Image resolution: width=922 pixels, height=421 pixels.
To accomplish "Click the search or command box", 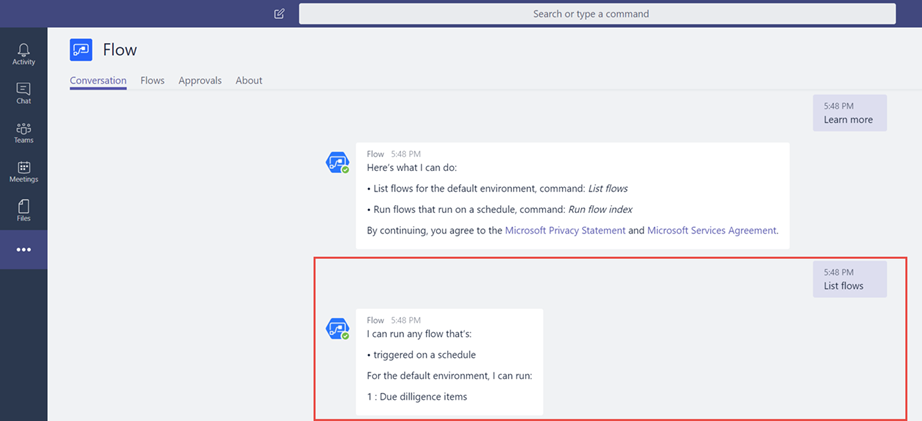I will pos(597,14).
